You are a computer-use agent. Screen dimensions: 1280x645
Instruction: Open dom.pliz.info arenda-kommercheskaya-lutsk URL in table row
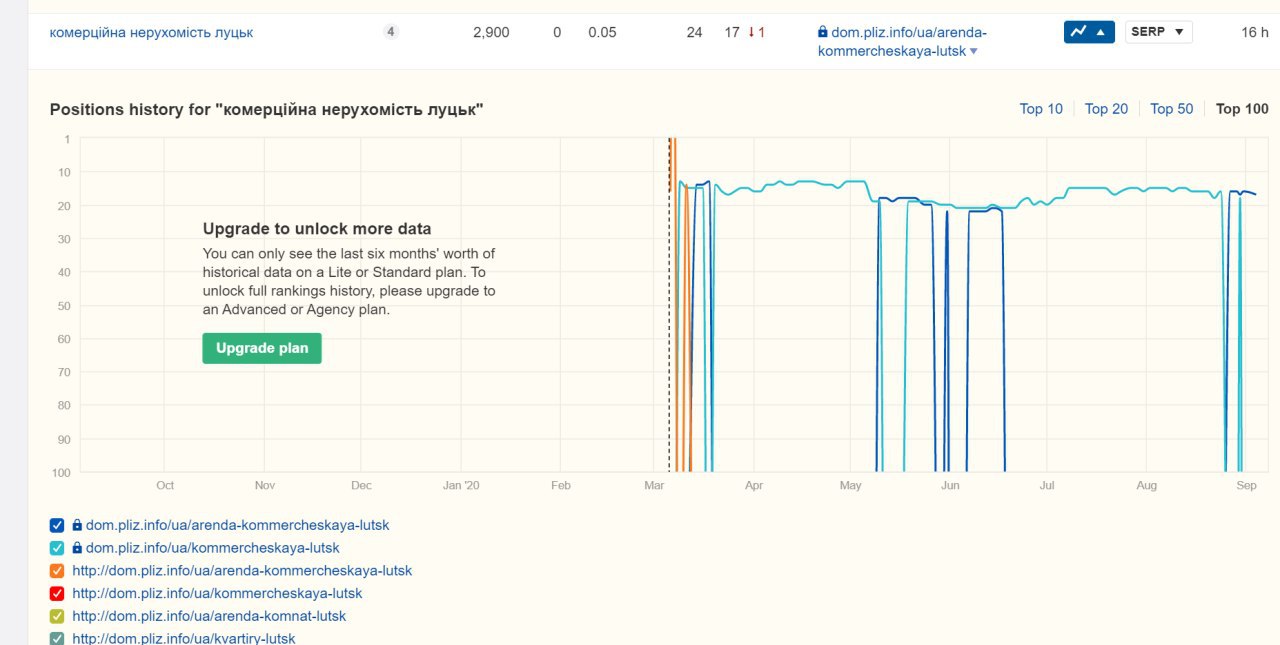tap(902, 41)
